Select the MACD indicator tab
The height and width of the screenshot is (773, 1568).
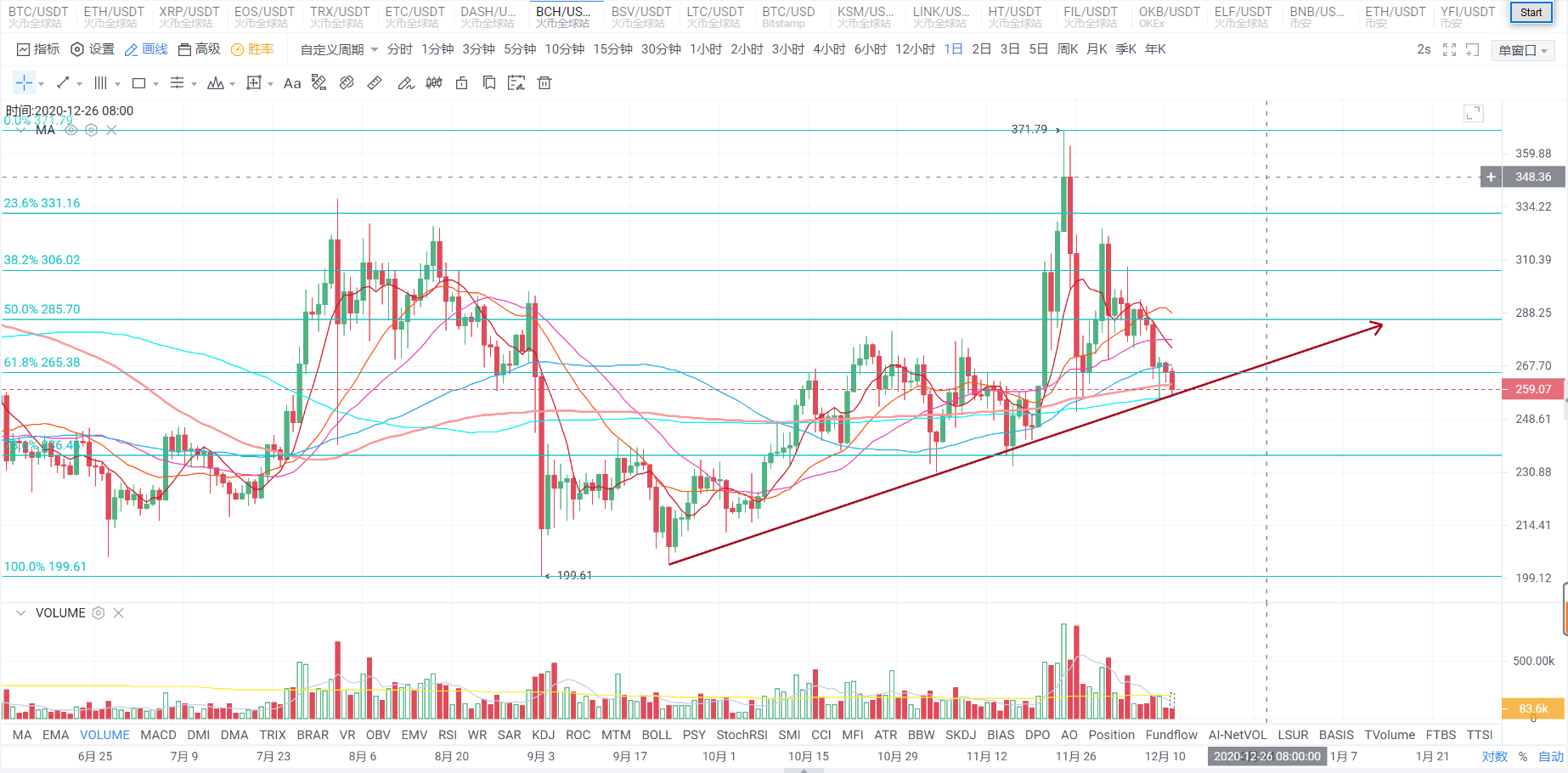tap(158, 735)
